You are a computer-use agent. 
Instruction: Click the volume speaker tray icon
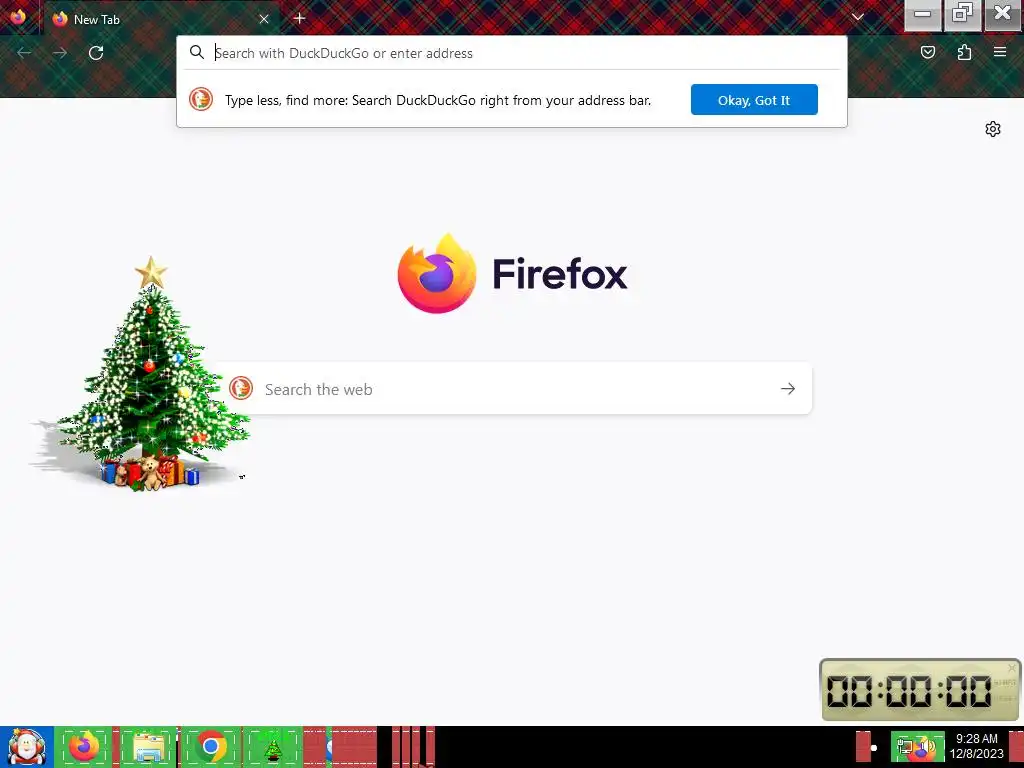925,746
